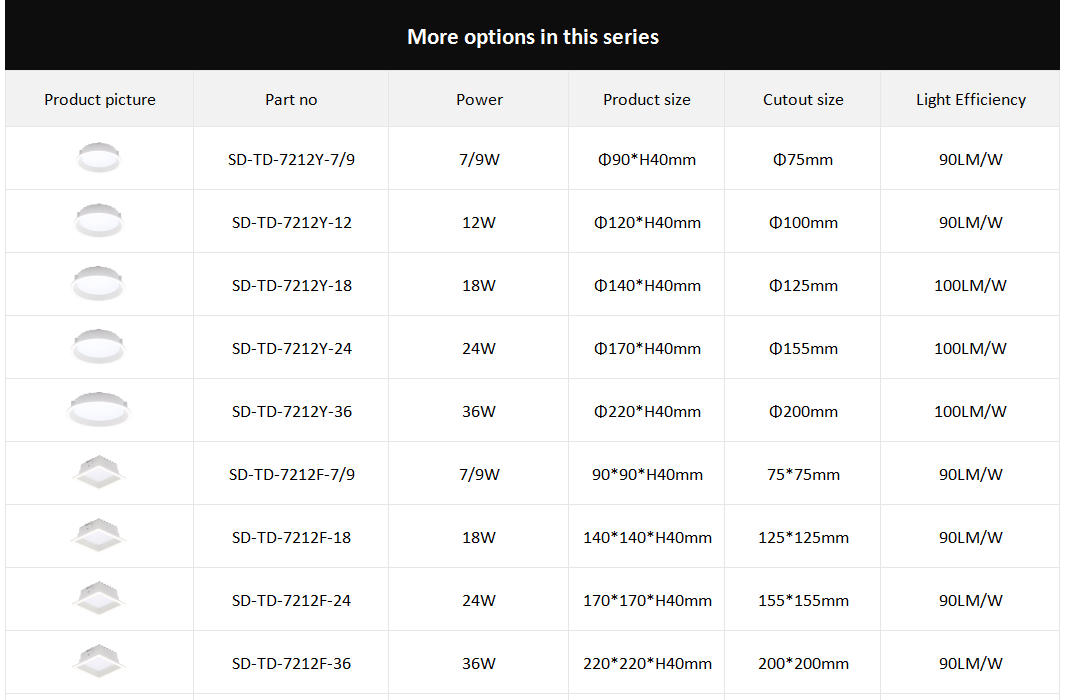Open part number SD-TD-7212Y-18
This screenshot has width=1070, height=700.
pos(291,286)
